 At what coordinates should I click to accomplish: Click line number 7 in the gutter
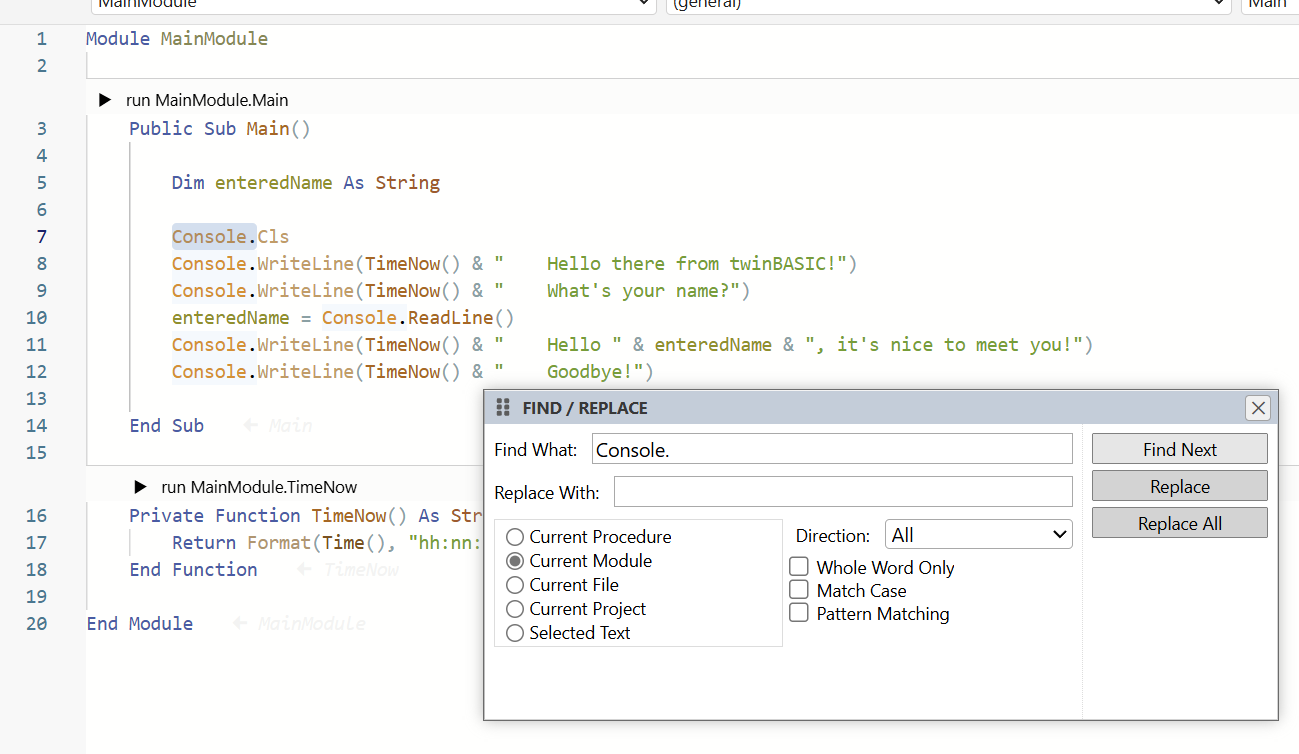tap(41, 236)
